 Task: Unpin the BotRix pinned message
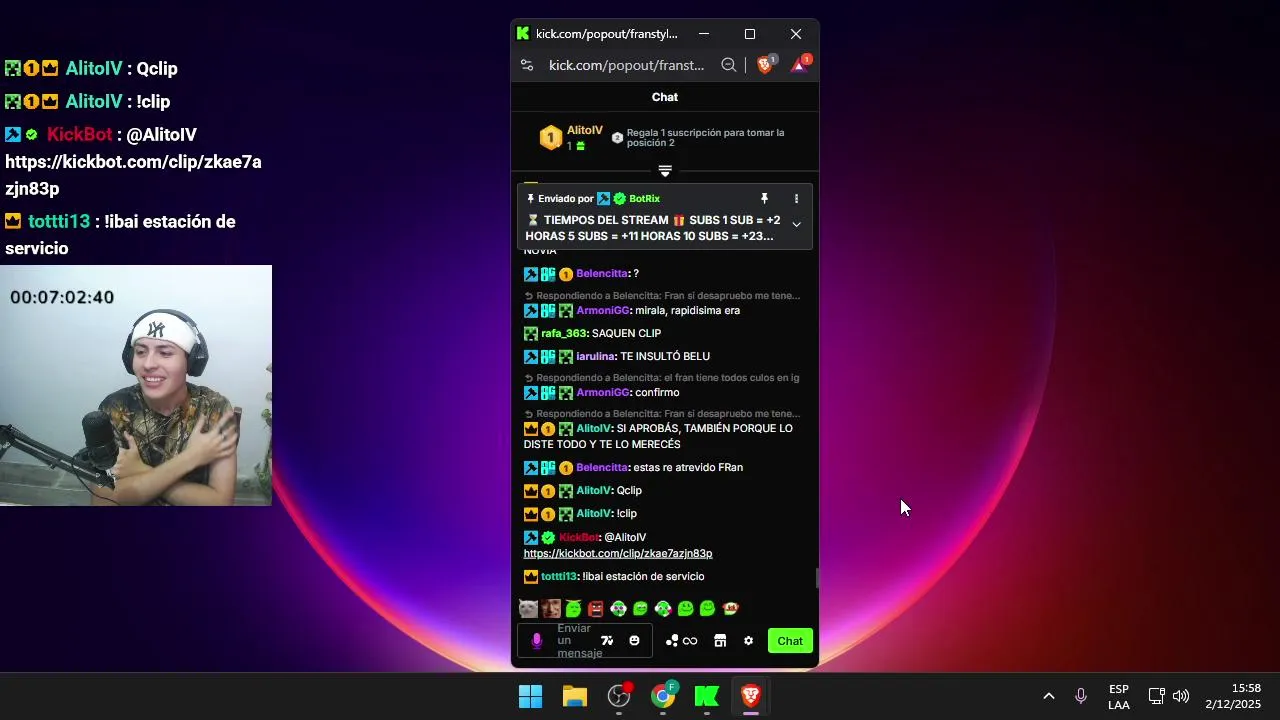(x=764, y=199)
